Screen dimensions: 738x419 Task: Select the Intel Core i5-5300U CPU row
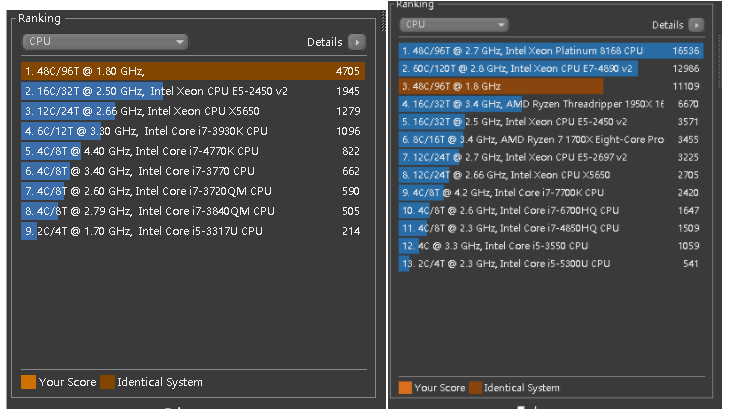pos(551,264)
